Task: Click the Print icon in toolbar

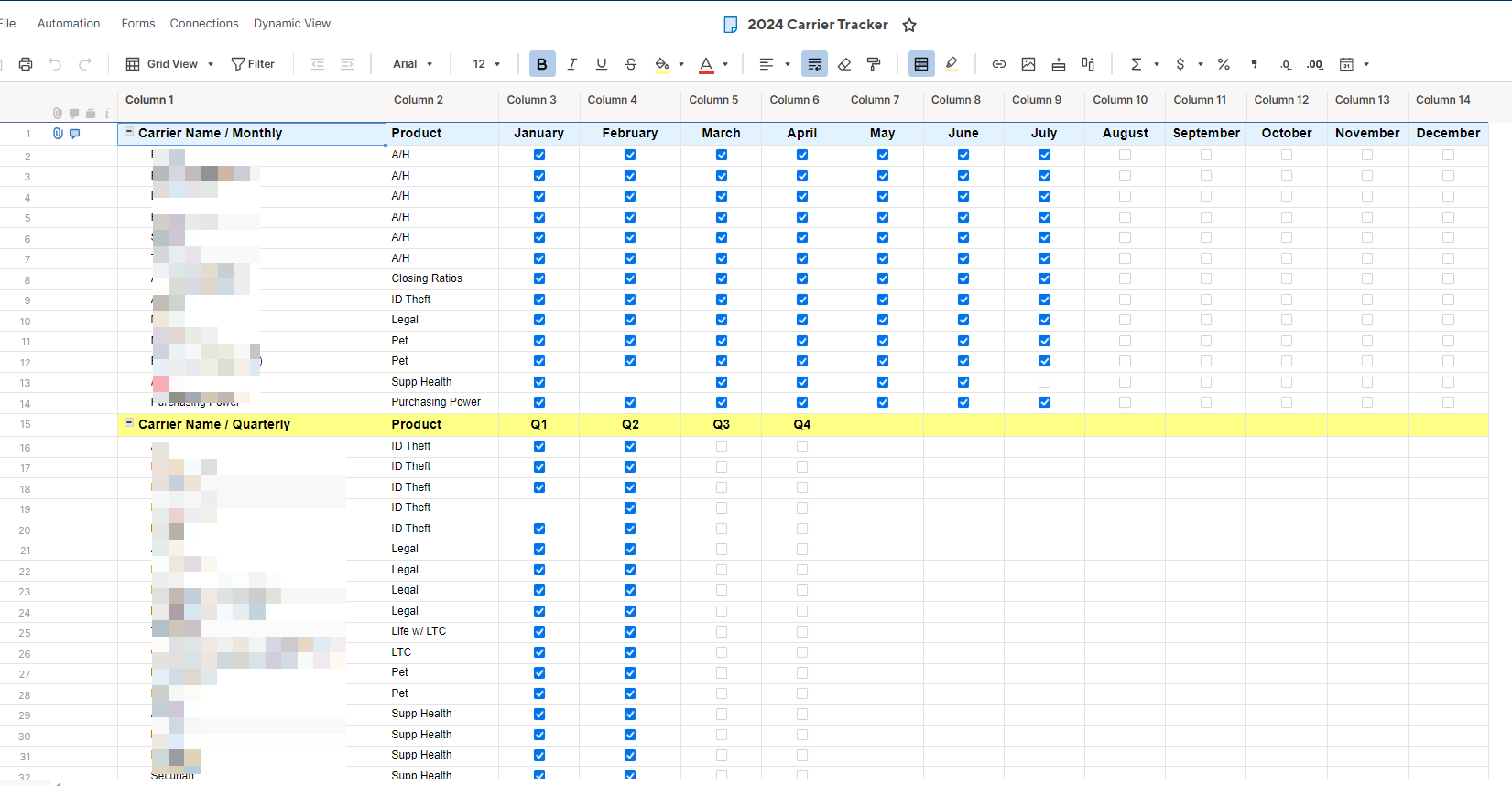Action: click(x=26, y=64)
